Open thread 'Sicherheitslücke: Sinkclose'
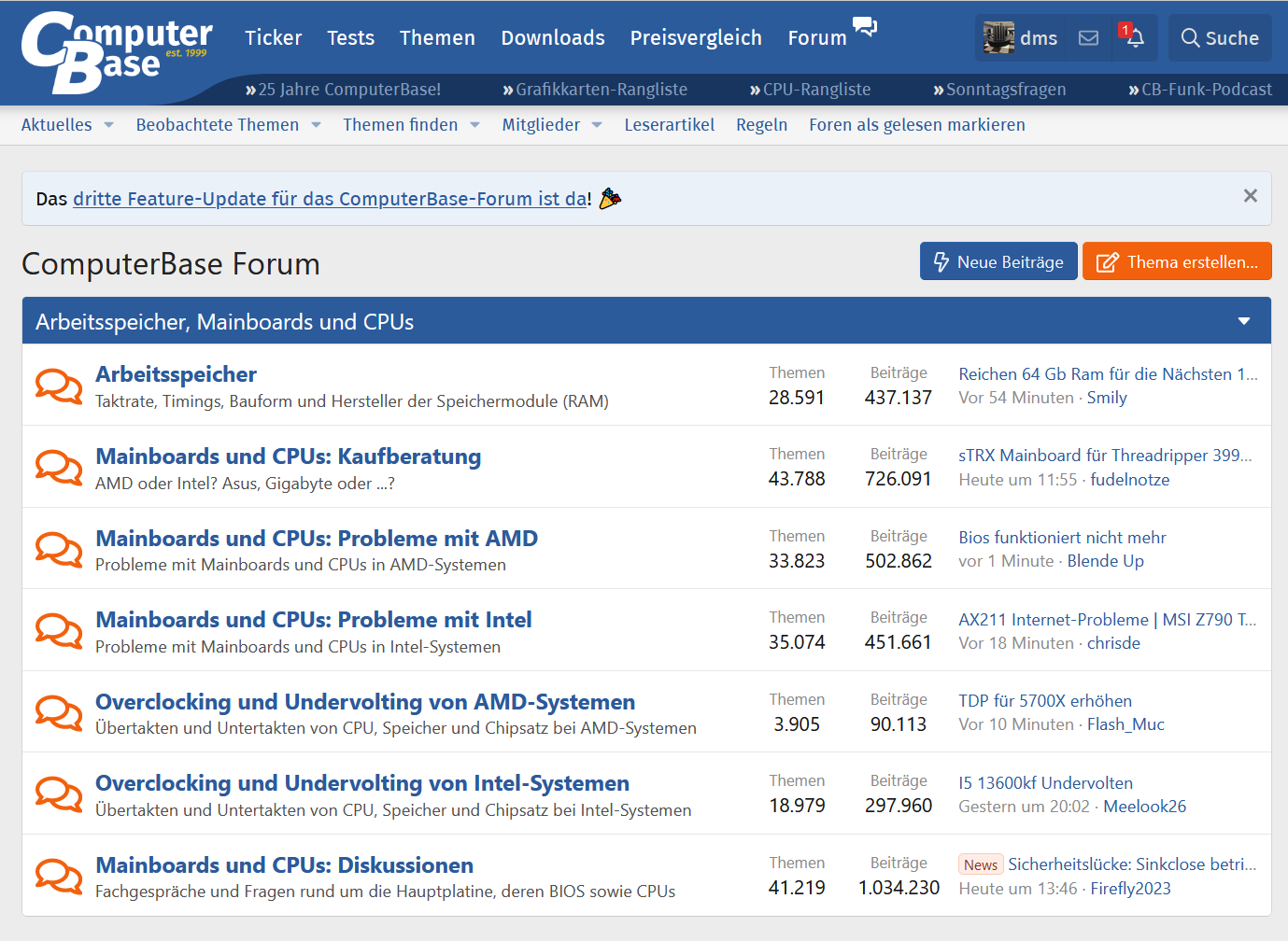The height and width of the screenshot is (941, 1288). tap(1132, 864)
